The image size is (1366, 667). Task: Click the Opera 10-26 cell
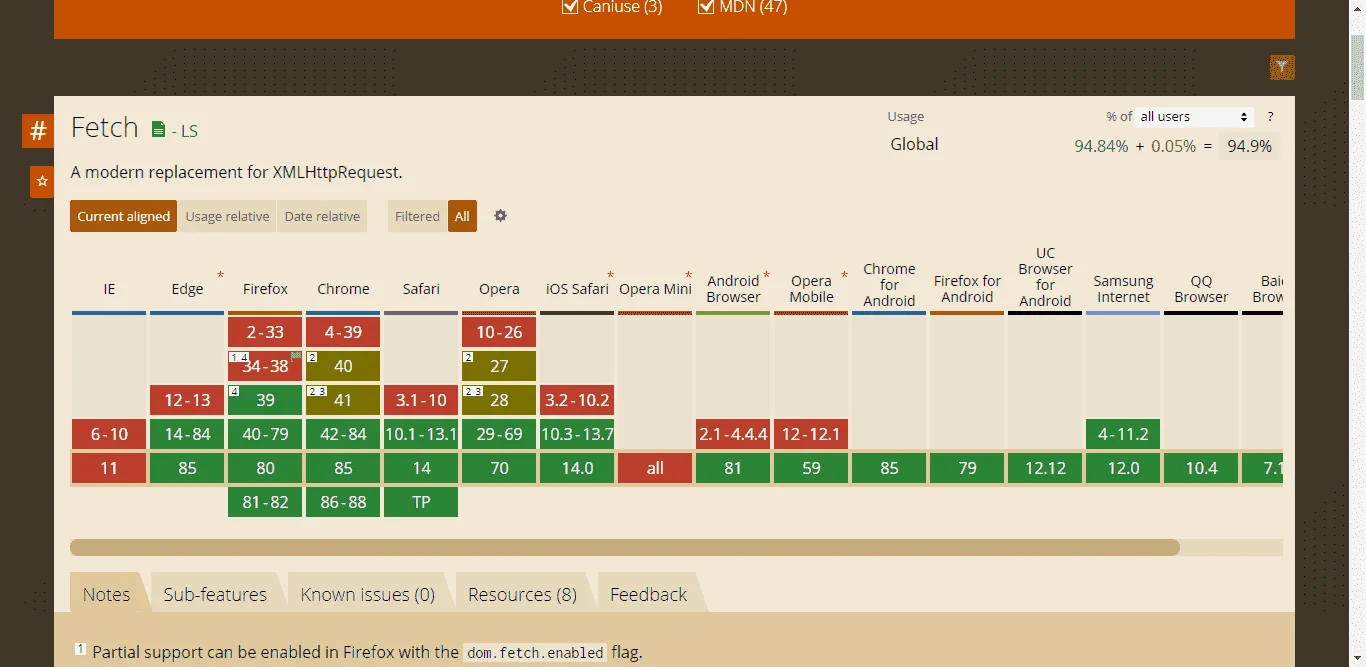(499, 332)
